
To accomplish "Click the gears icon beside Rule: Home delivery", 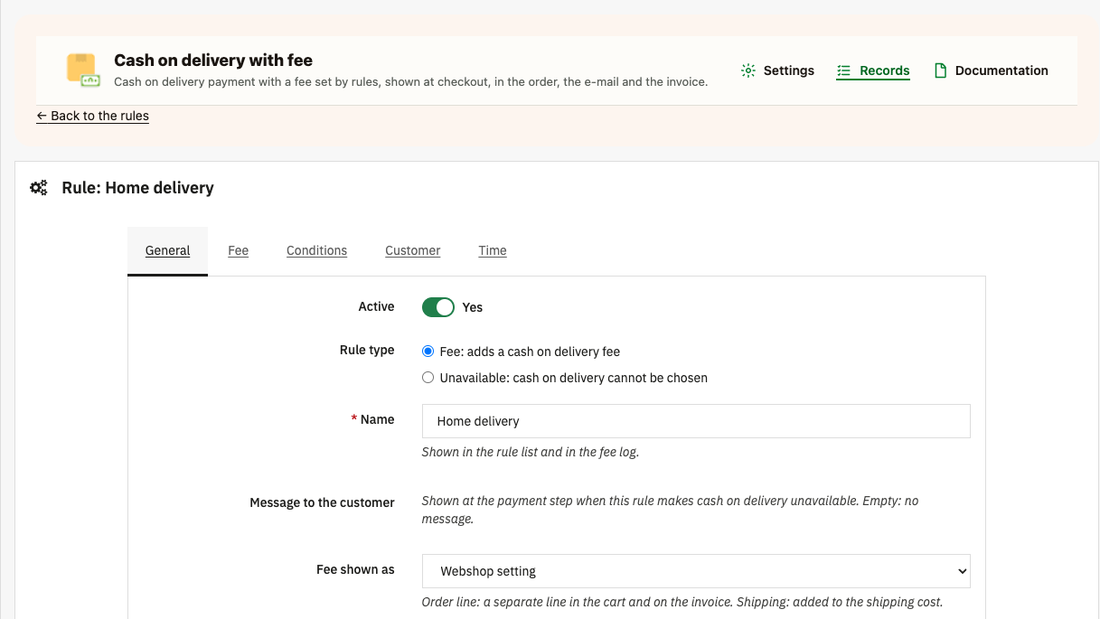I will coord(39,187).
